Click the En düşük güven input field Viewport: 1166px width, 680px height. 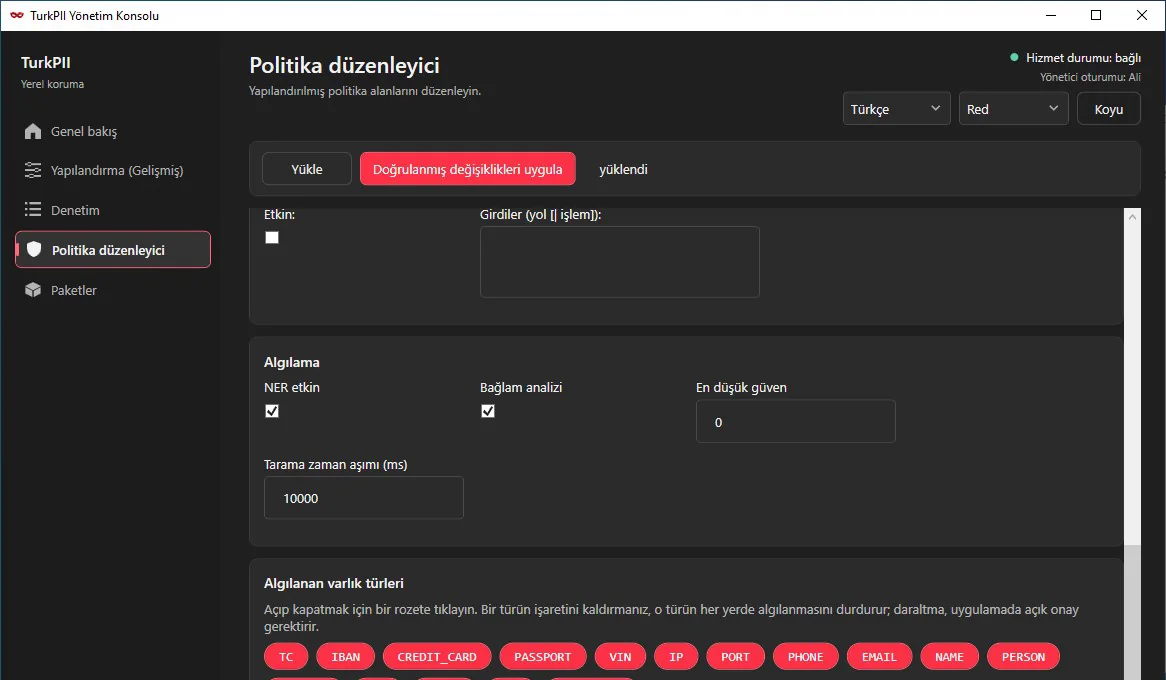point(796,421)
